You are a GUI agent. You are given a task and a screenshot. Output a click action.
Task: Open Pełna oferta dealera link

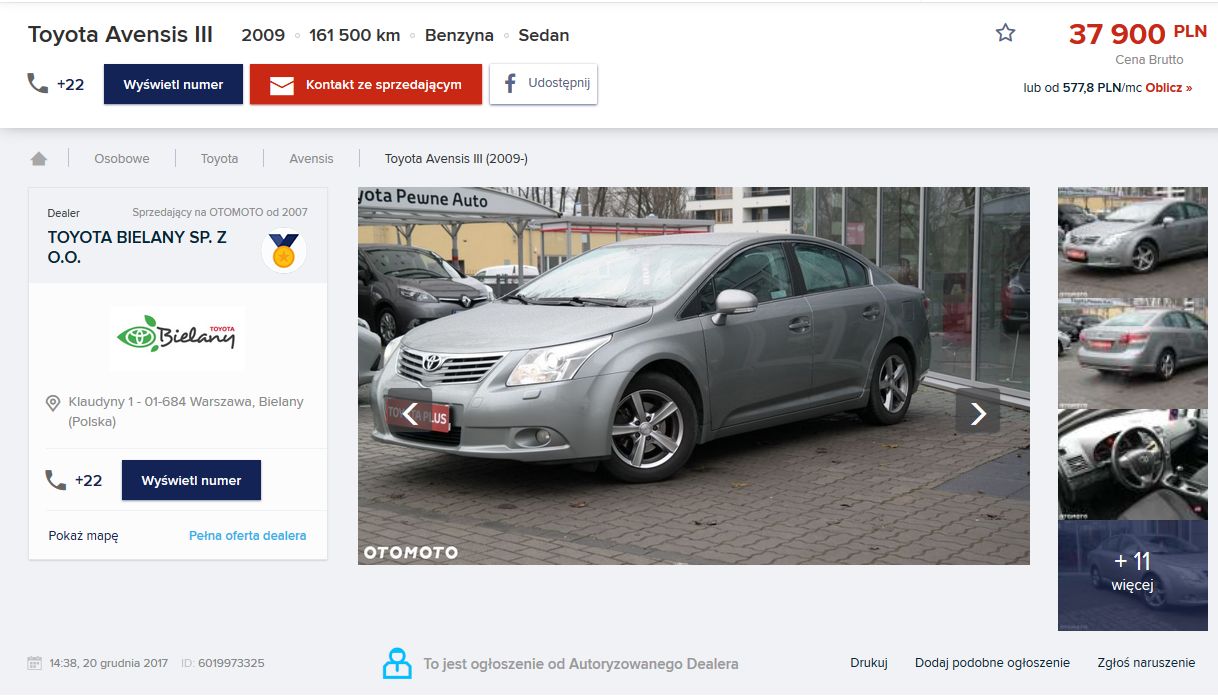[x=248, y=535]
